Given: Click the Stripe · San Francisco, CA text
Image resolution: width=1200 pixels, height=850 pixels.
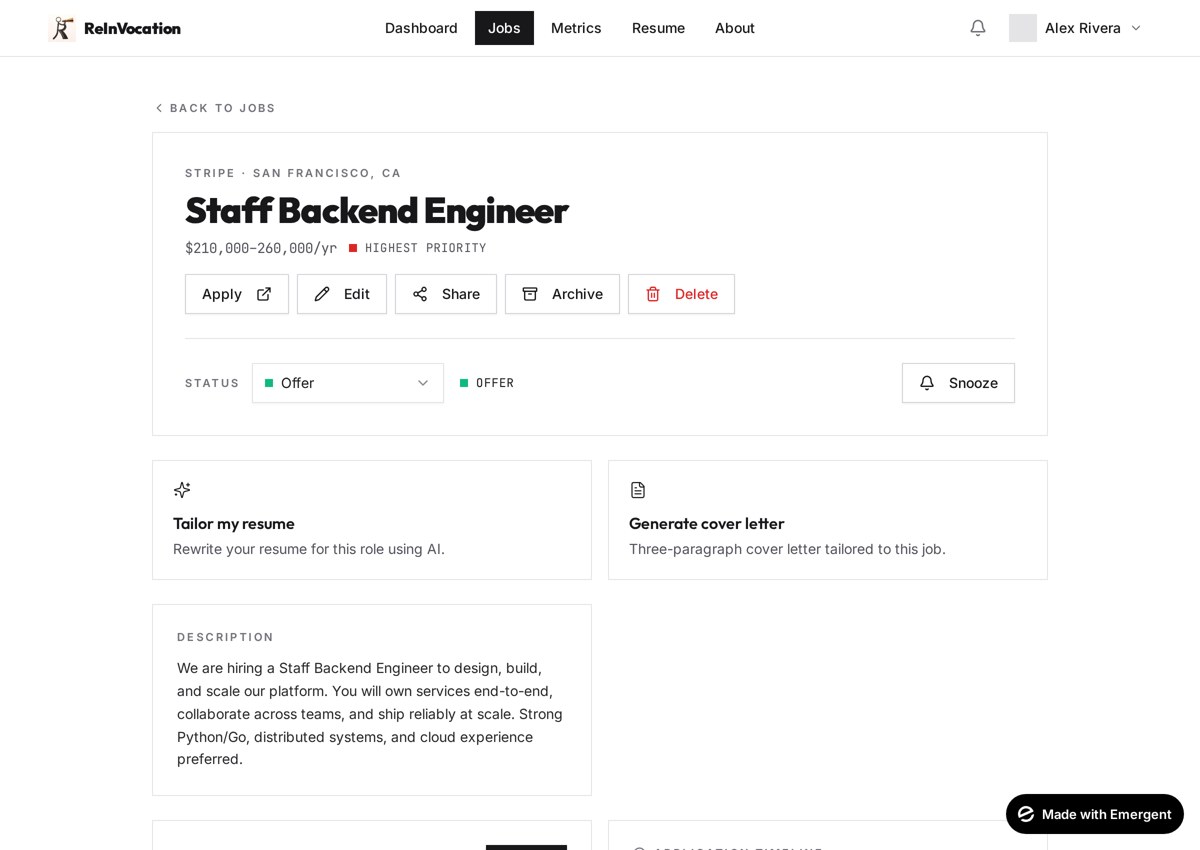Looking at the screenshot, I should (293, 173).
